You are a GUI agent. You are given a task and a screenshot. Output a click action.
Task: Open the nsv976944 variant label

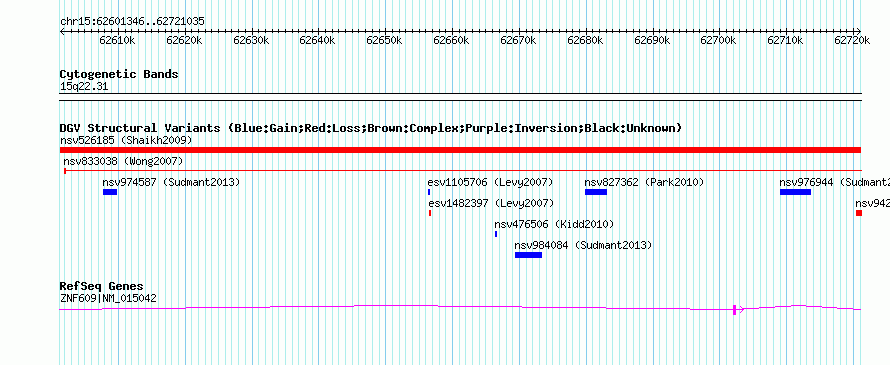tap(834, 182)
